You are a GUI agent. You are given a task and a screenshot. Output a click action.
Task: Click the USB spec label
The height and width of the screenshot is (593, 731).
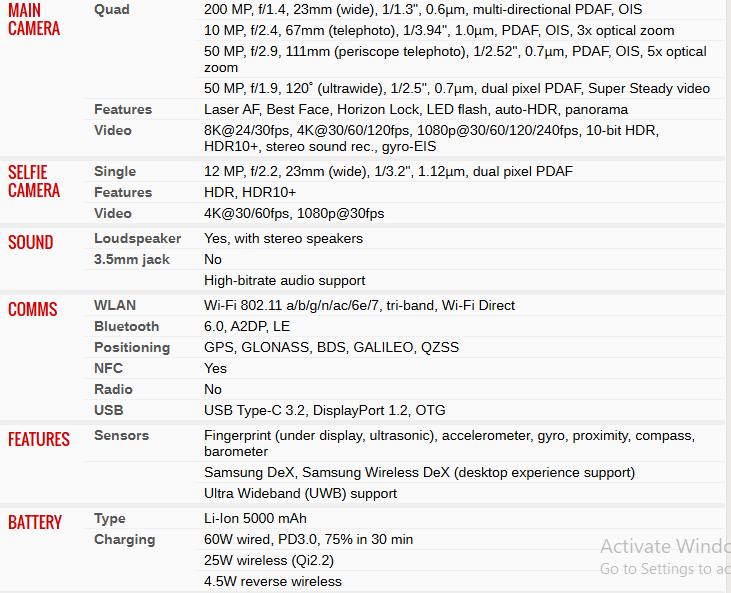pyautogui.click(x=109, y=410)
